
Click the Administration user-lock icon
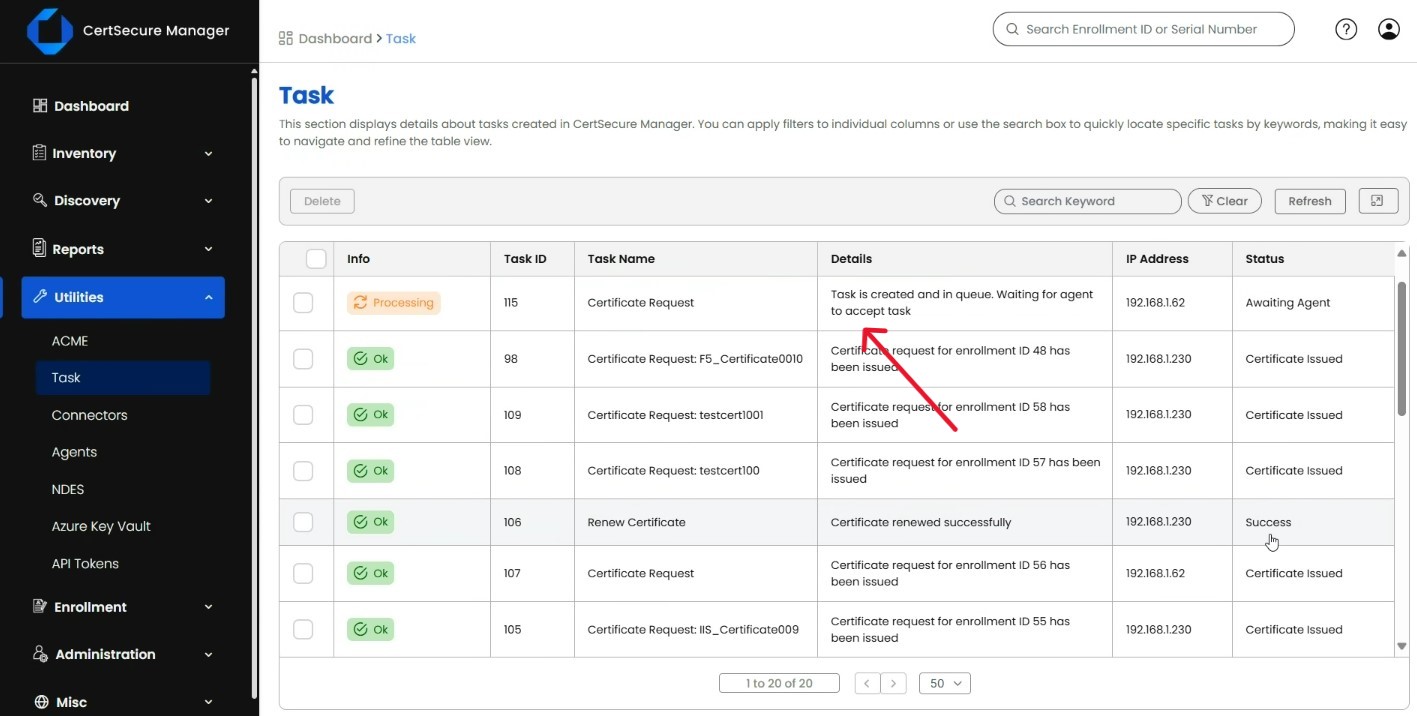[40, 654]
